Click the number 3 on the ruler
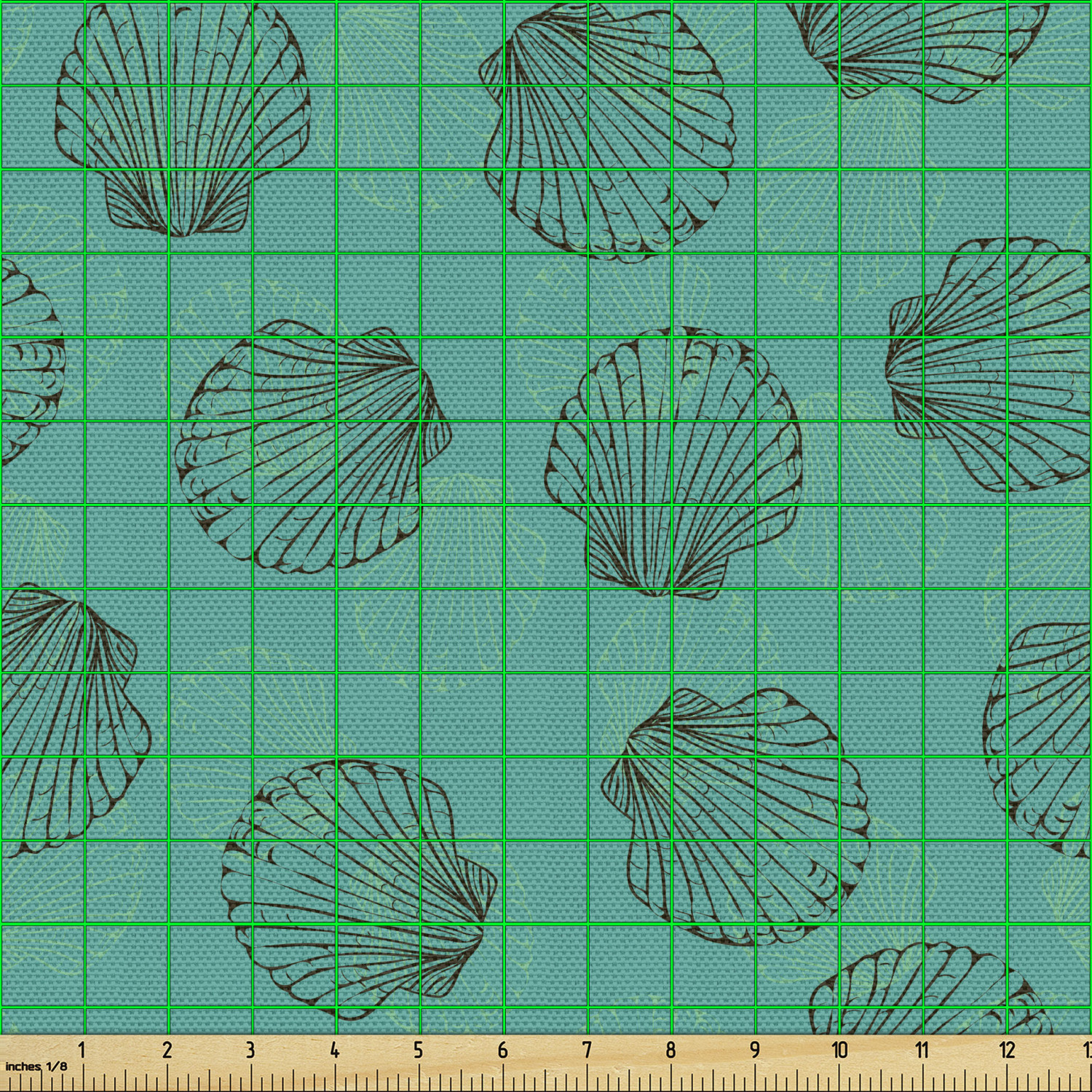The image size is (1092, 1092). pos(250,1050)
